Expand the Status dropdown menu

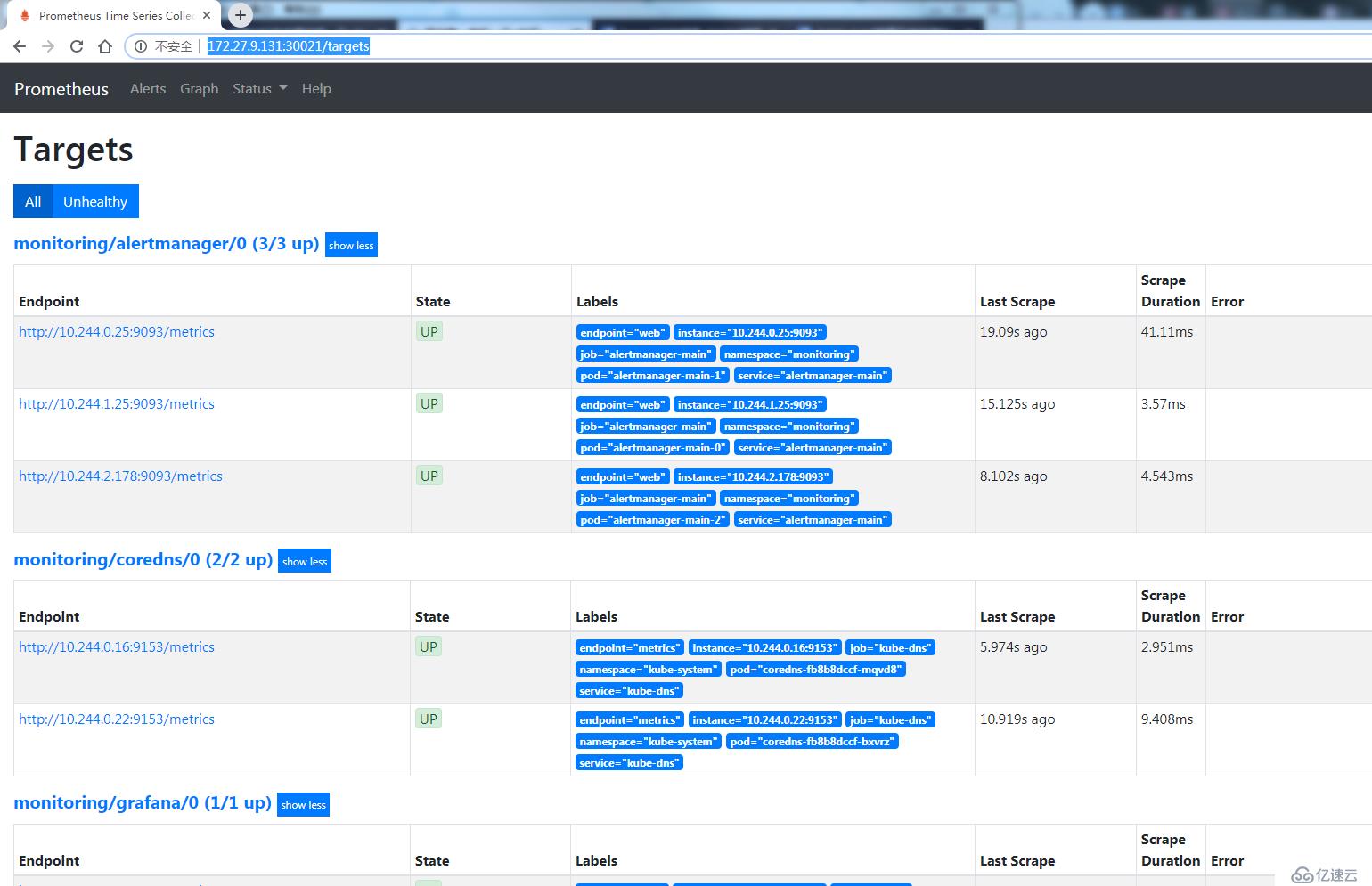click(259, 89)
